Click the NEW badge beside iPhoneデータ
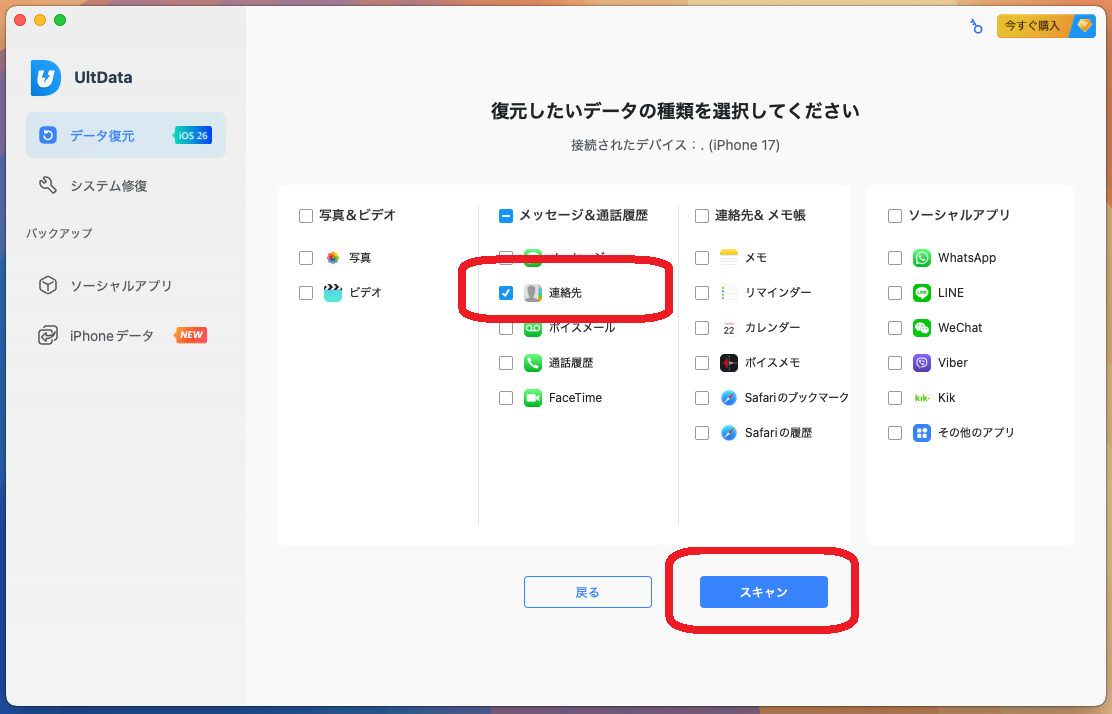1112x714 pixels. click(x=191, y=335)
